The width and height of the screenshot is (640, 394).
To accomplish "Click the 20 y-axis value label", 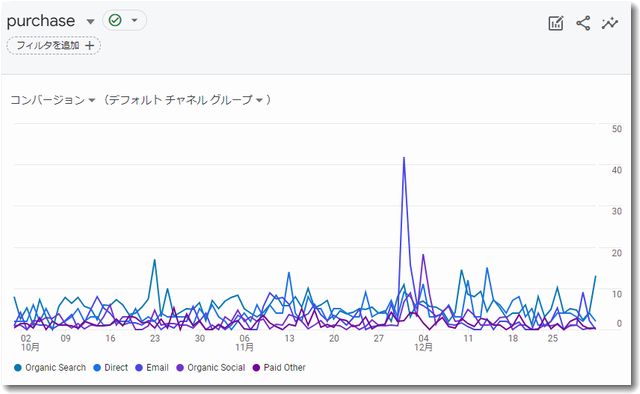I will [x=616, y=253].
